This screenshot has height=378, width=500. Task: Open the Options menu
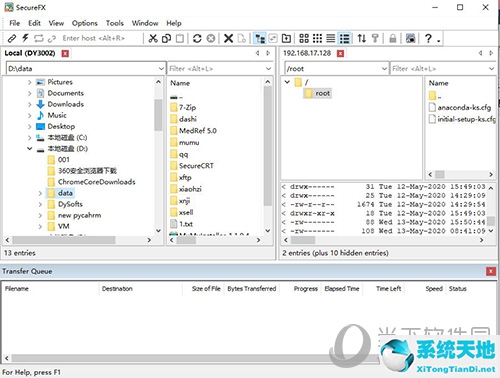click(x=85, y=23)
